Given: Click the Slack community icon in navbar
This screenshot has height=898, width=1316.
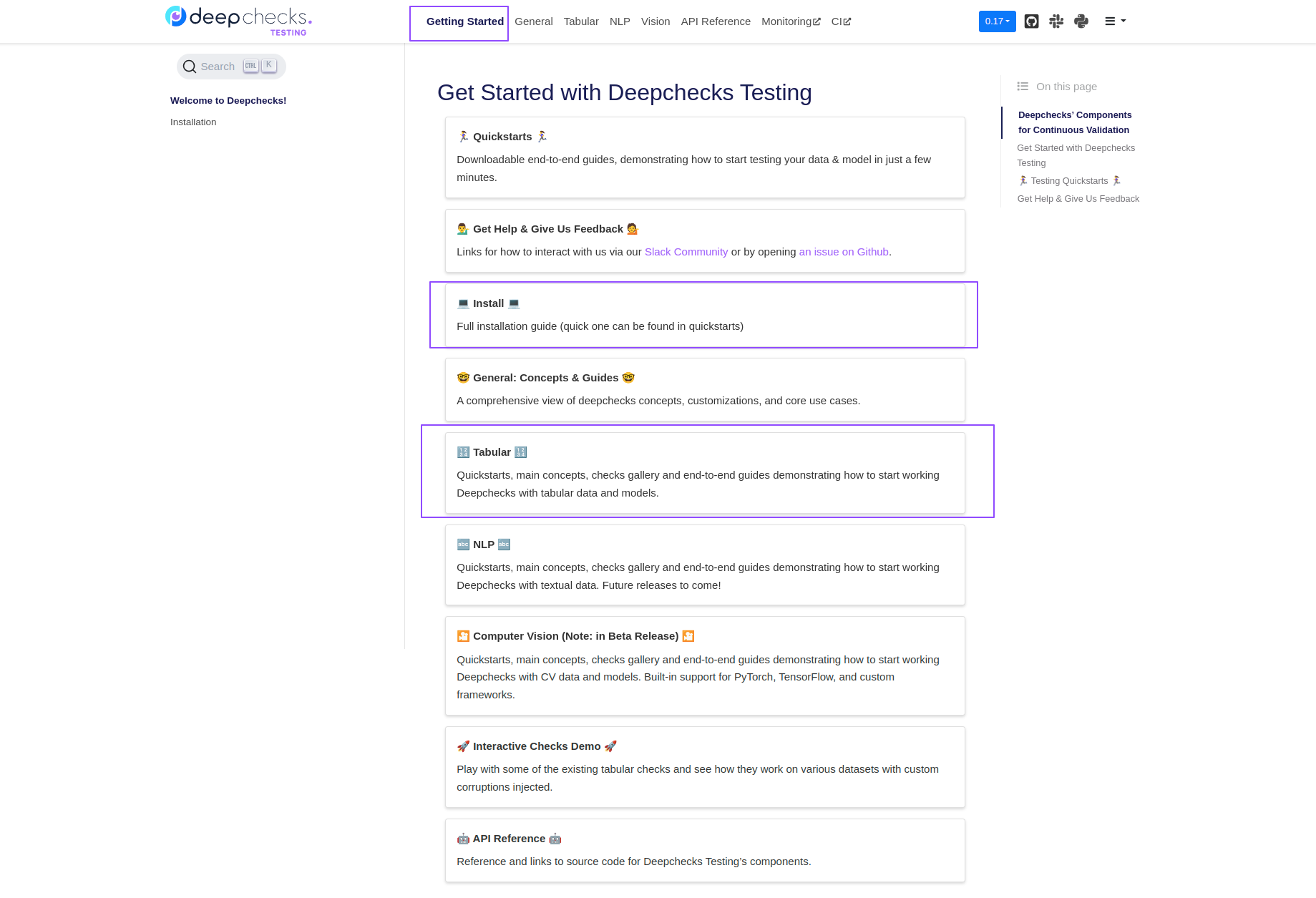Looking at the screenshot, I should pos(1056,21).
